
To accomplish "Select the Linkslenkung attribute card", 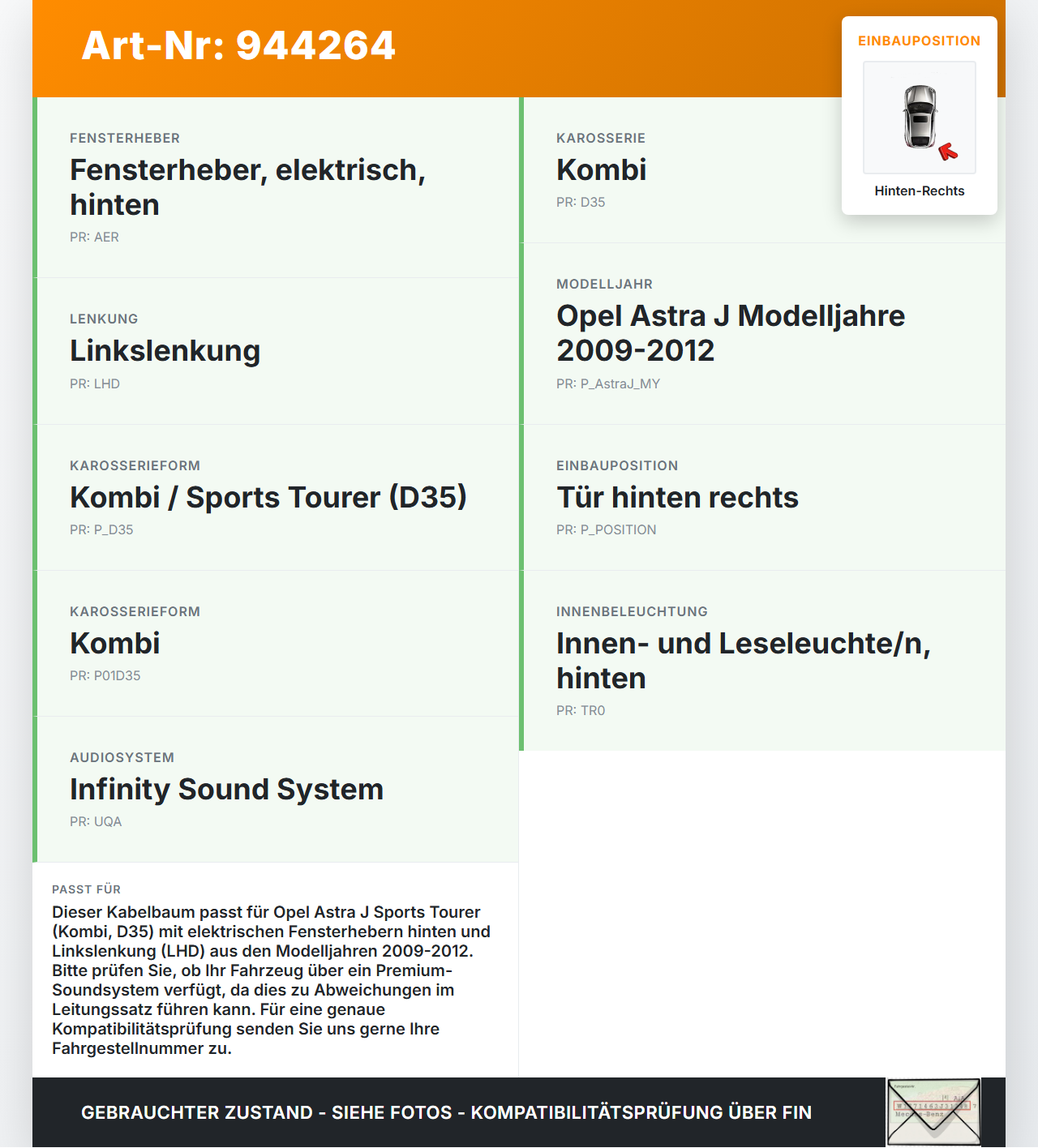I will [x=276, y=351].
